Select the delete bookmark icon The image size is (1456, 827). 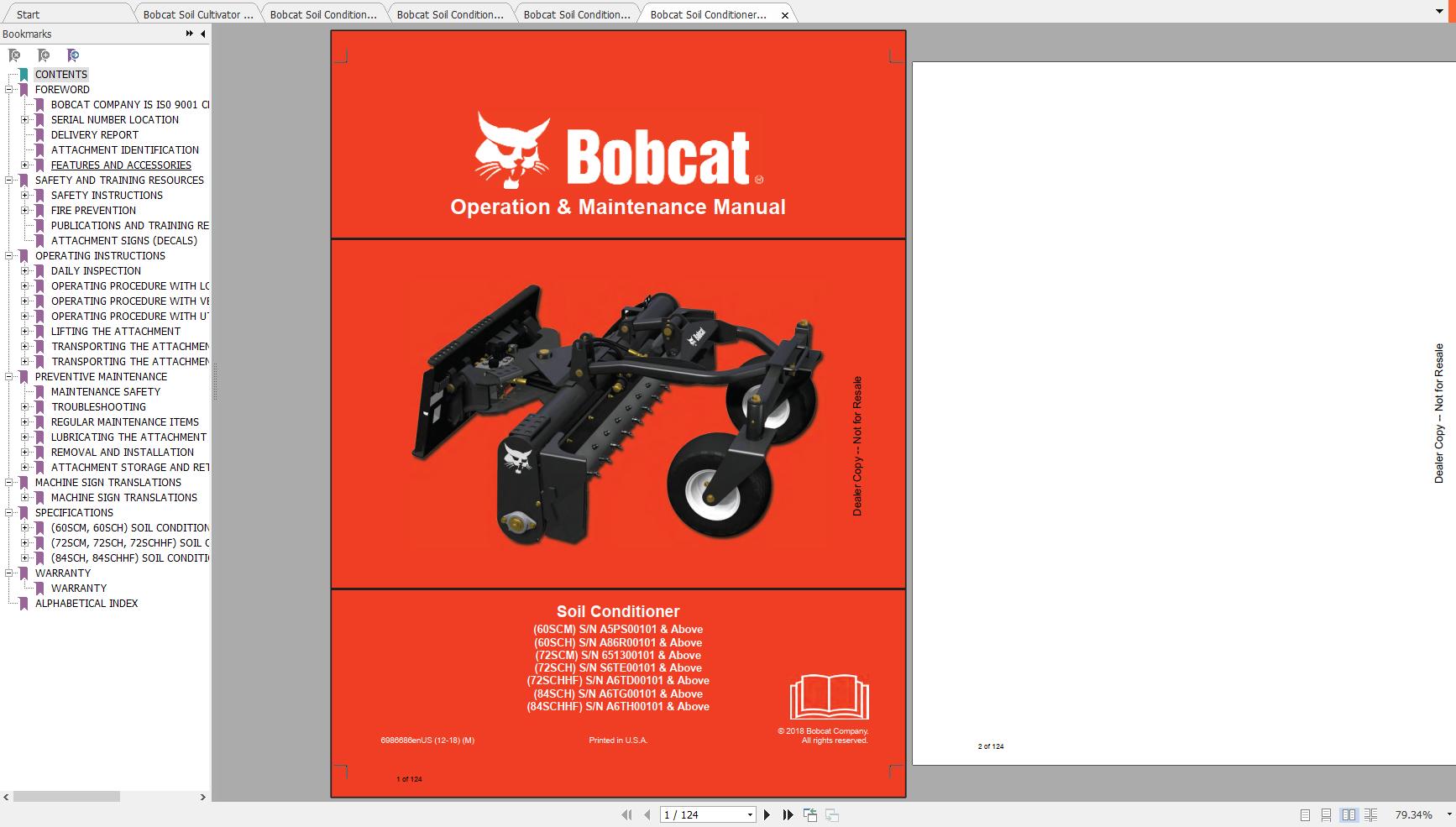[x=15, y=55]
